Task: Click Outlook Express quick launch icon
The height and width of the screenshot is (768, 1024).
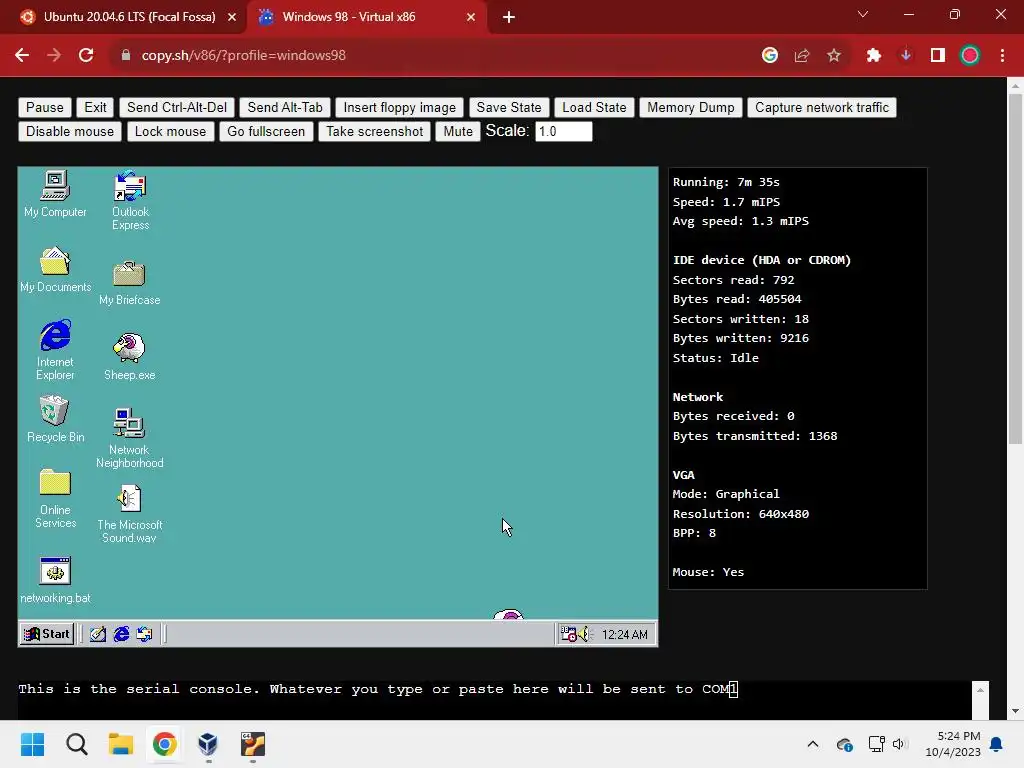Action: pyautogui.click(x=144, y=634)
